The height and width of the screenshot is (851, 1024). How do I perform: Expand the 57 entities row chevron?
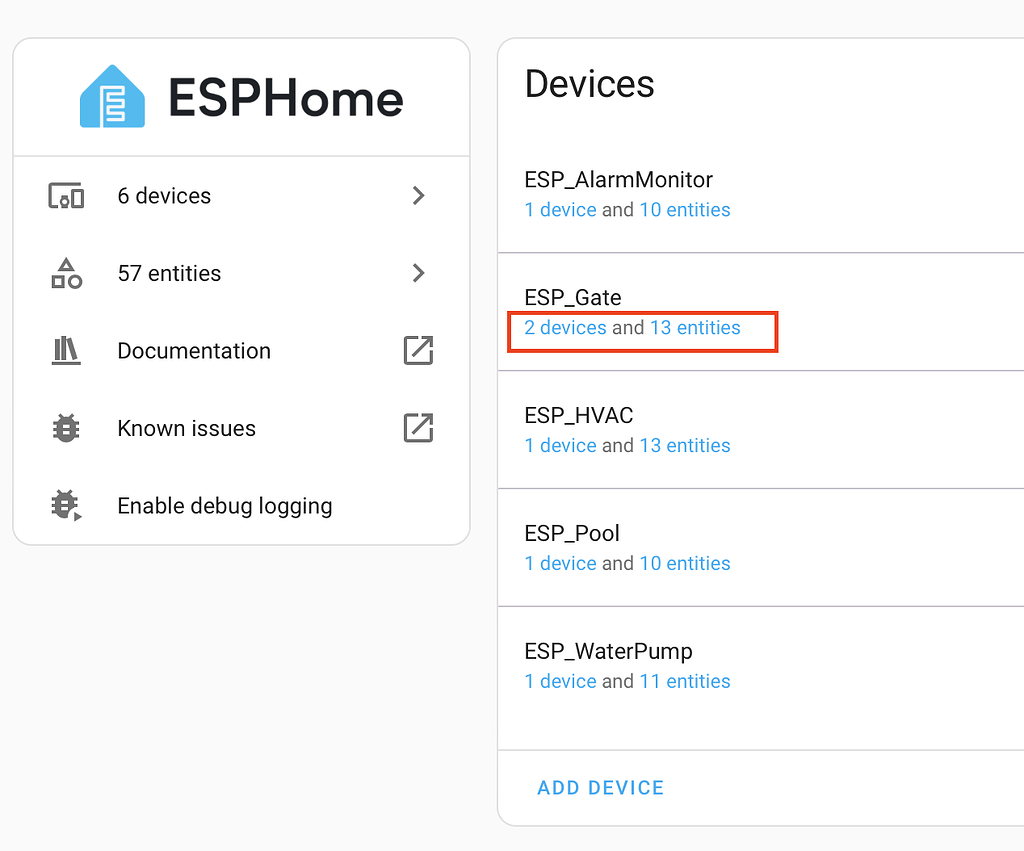(418, 272)
